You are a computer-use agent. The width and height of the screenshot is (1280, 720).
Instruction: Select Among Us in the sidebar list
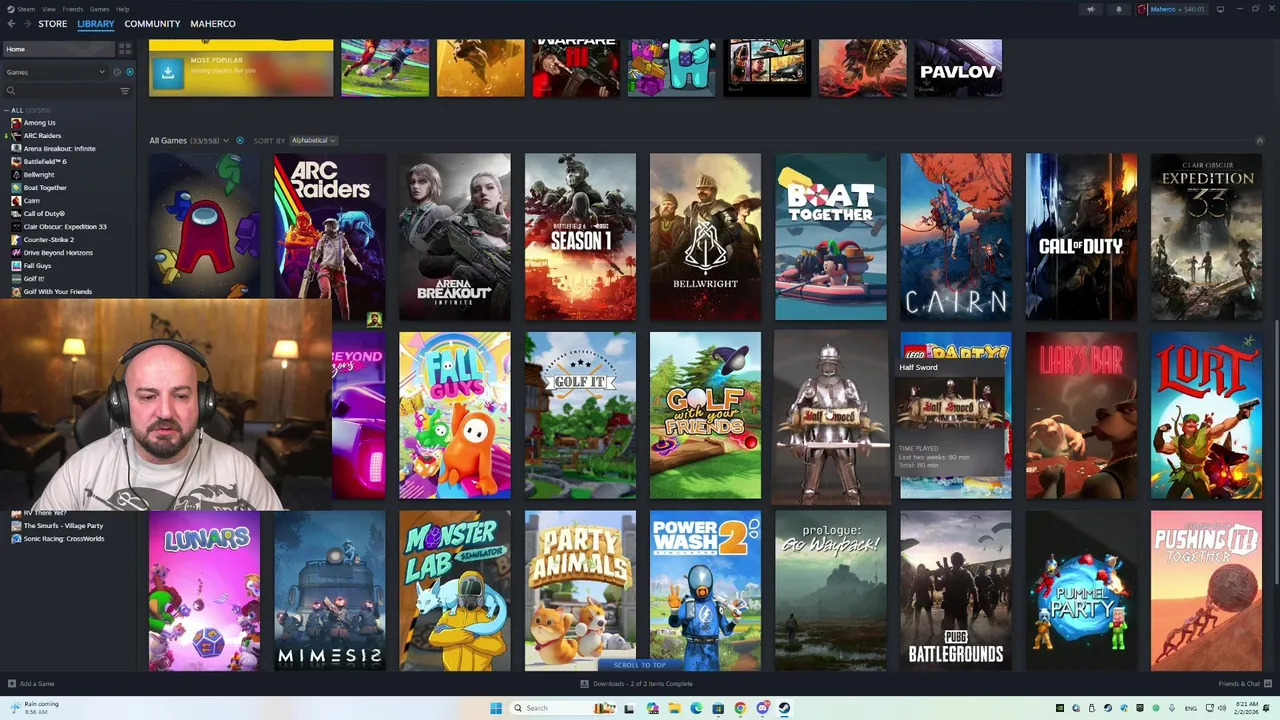[x=39, y=123]
